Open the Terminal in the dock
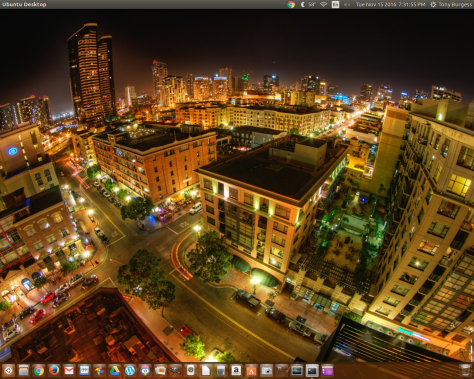The height and width of the screenshot is (379, 474). [x=312, y=370]
